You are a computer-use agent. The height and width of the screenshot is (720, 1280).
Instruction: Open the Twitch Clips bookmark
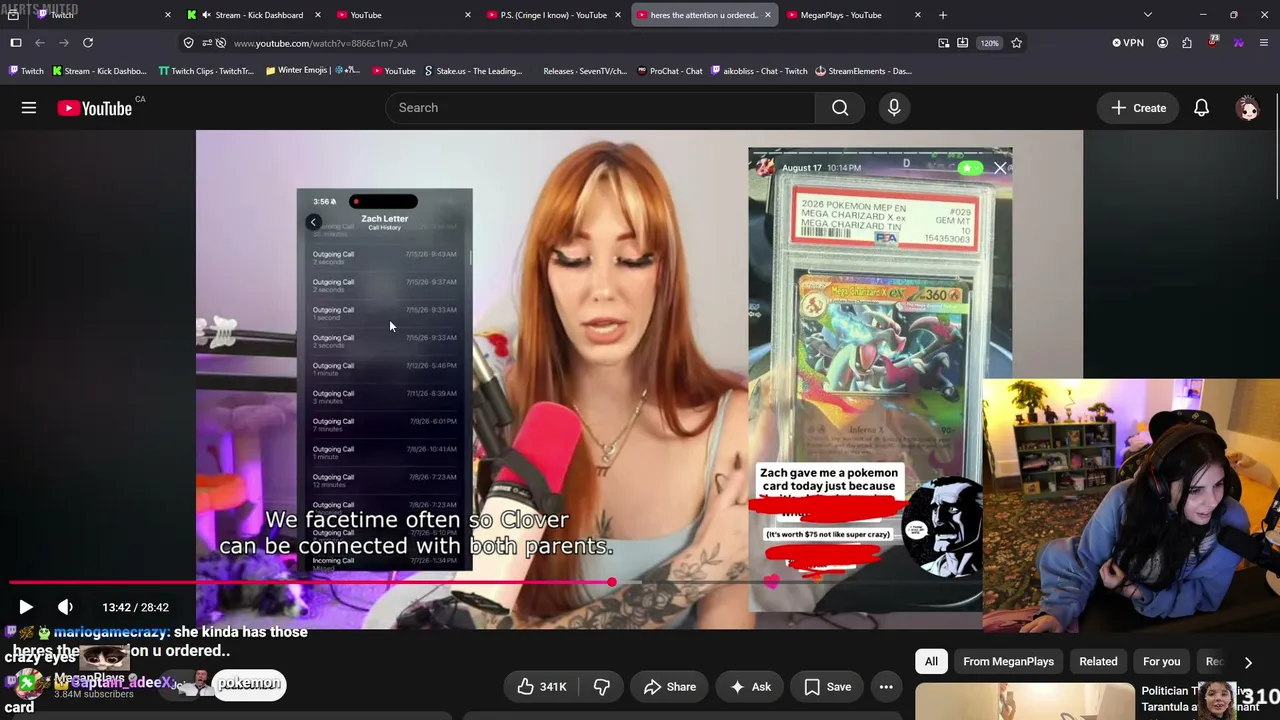[207, 71]
